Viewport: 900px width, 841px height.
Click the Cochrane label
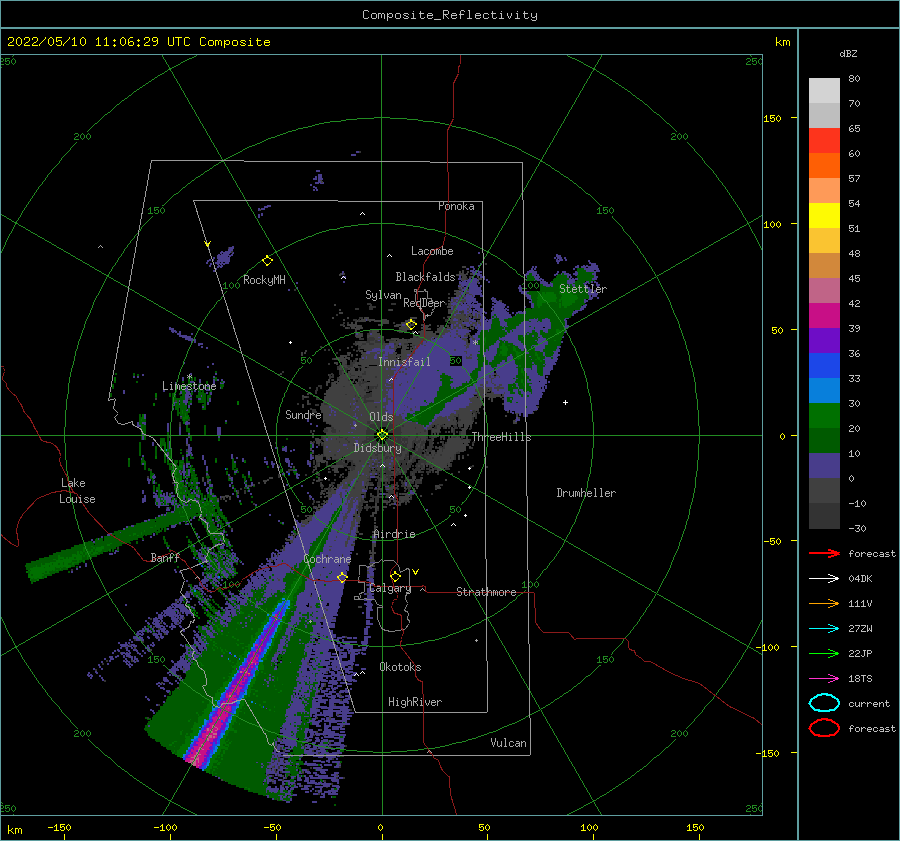coord(327,559)
